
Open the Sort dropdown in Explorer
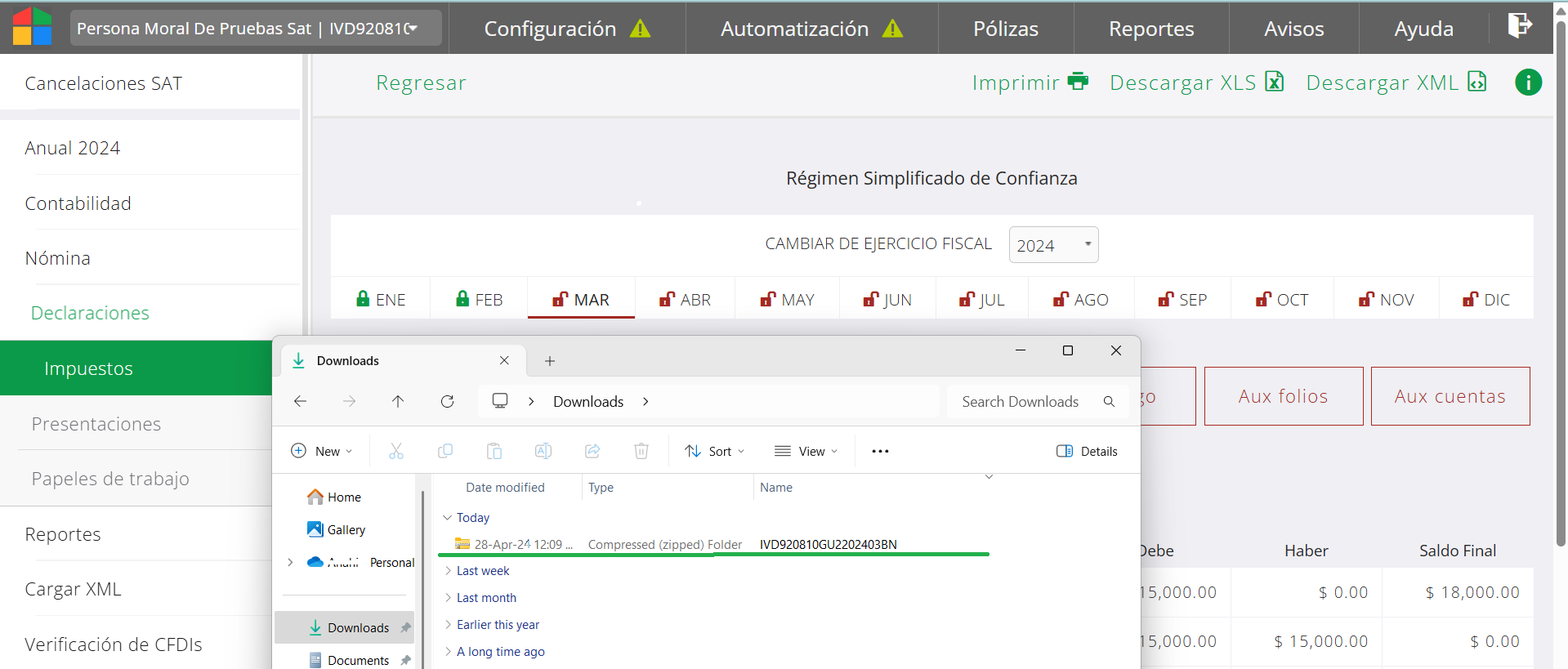point(715,451)
